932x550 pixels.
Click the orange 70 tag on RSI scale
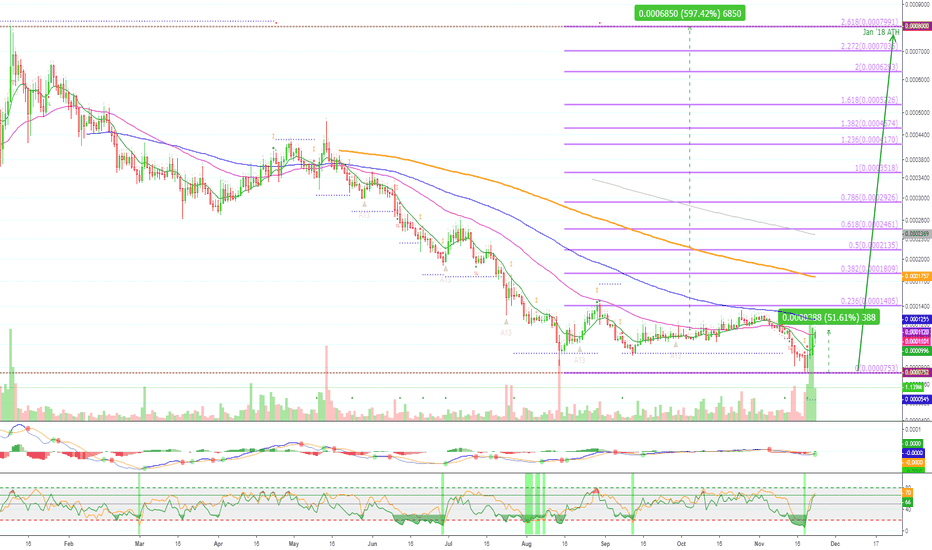[908, 493]
